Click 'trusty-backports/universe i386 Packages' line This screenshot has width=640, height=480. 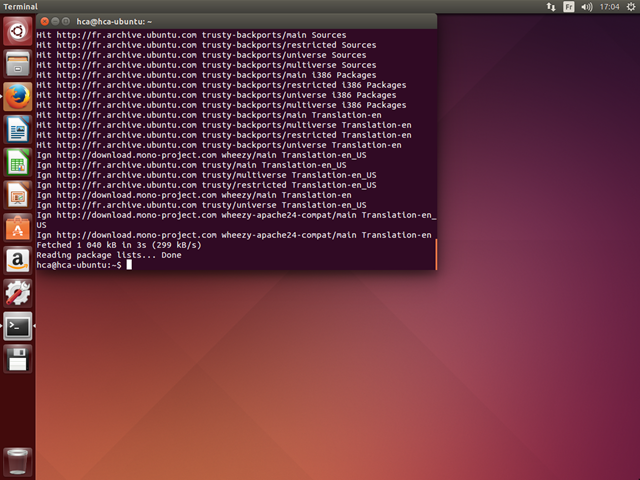(x=216, y=95)
